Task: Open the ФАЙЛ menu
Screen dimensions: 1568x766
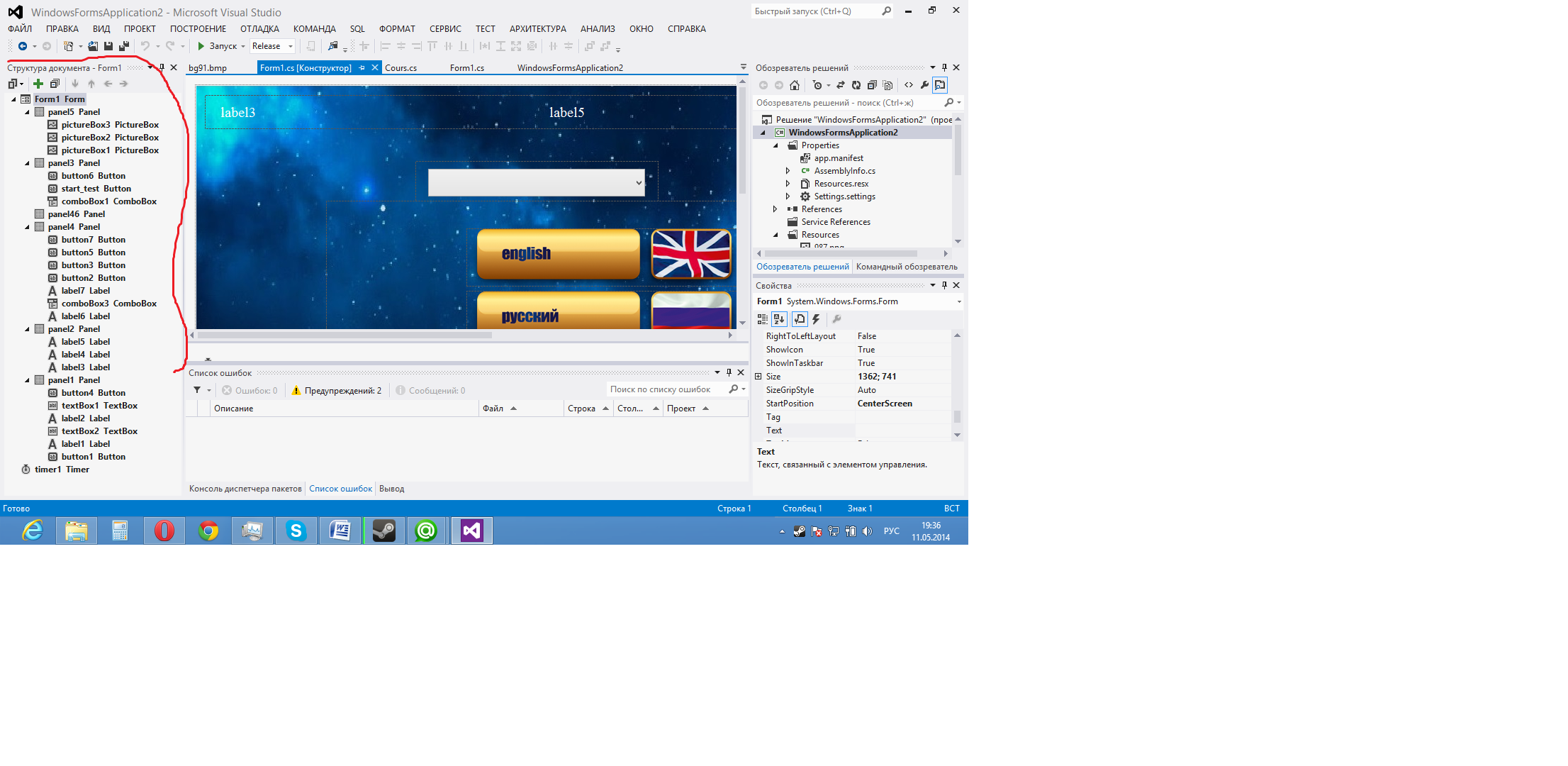Action: [x=20, y=29]
